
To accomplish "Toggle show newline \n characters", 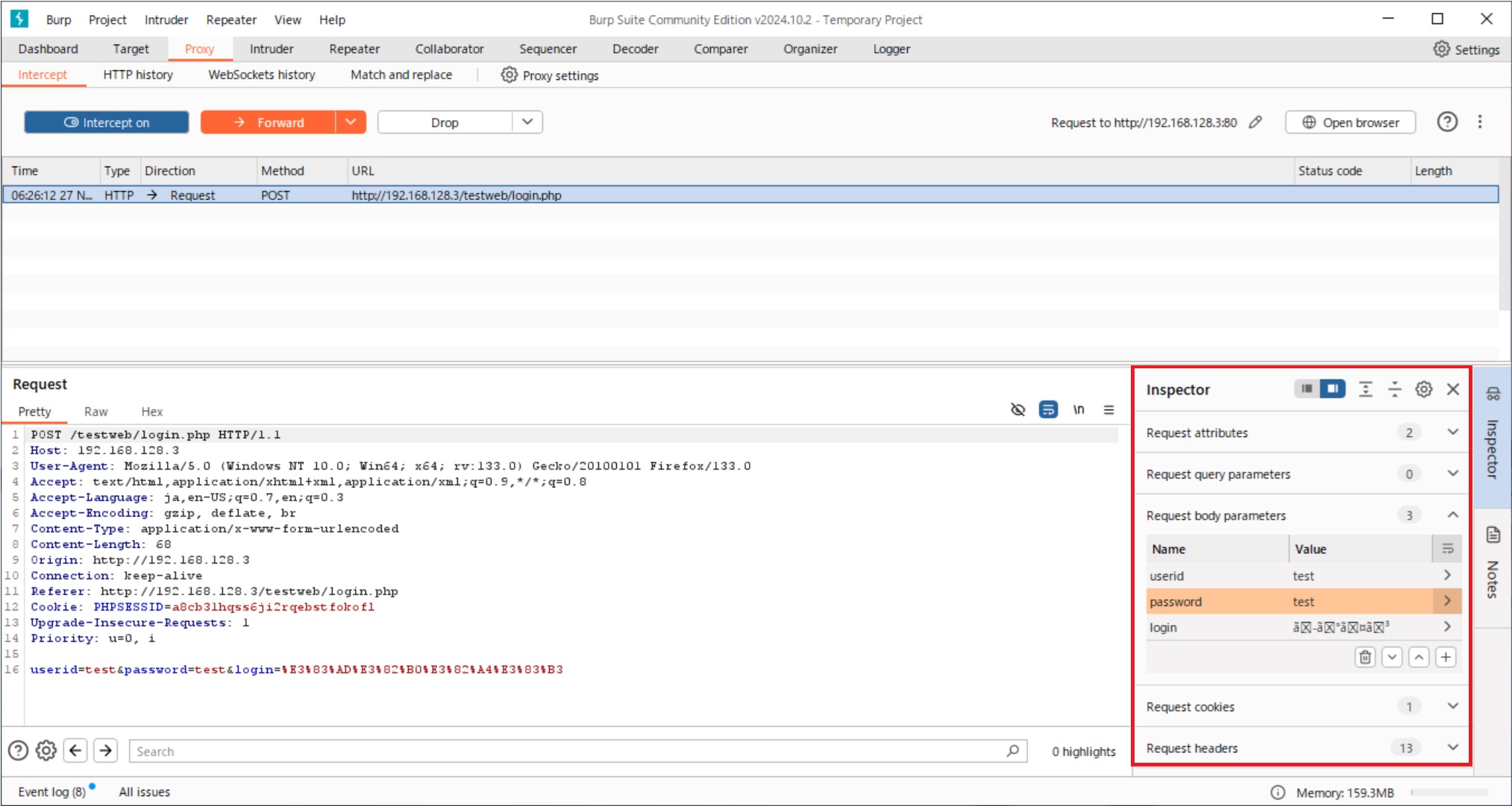I will click(1079, 409).
